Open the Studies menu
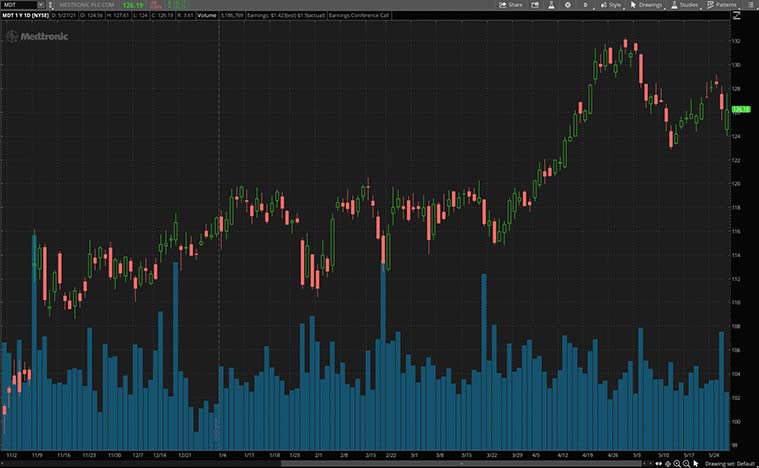The height and width of the screenshot is (468, 759). (684, 5)
